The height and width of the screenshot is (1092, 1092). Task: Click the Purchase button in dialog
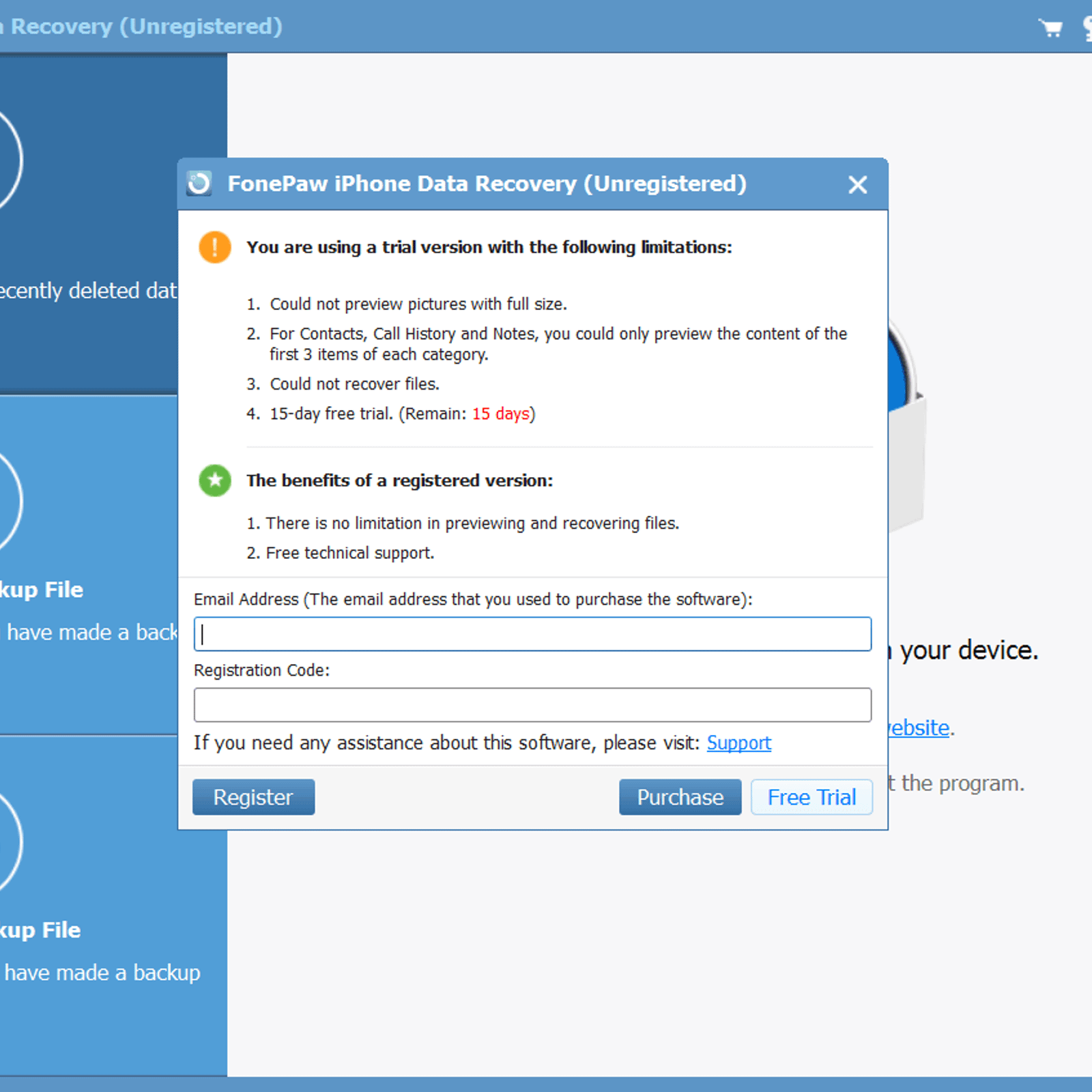pyautogui.click(x=680, y=797)
